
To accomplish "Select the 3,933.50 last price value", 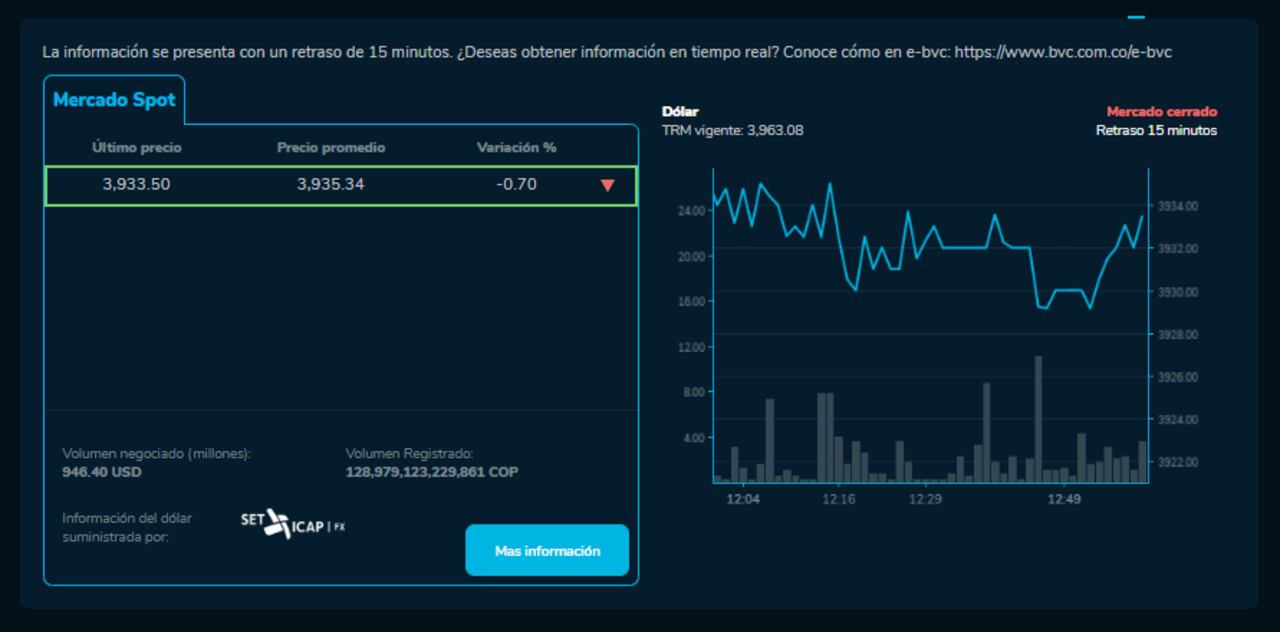I will [x=137, y=184].
